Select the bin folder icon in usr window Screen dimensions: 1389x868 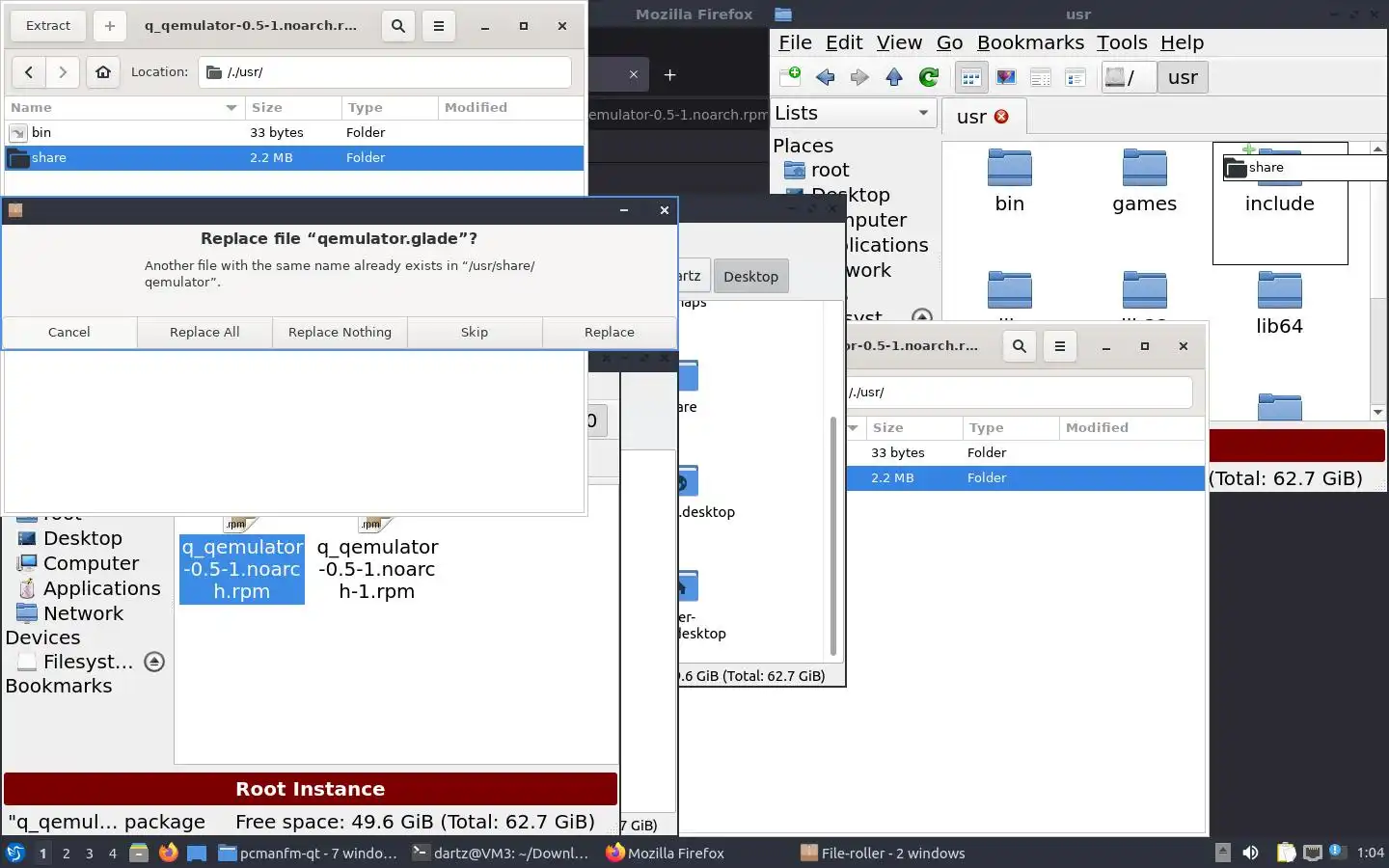coord(1010,168)
